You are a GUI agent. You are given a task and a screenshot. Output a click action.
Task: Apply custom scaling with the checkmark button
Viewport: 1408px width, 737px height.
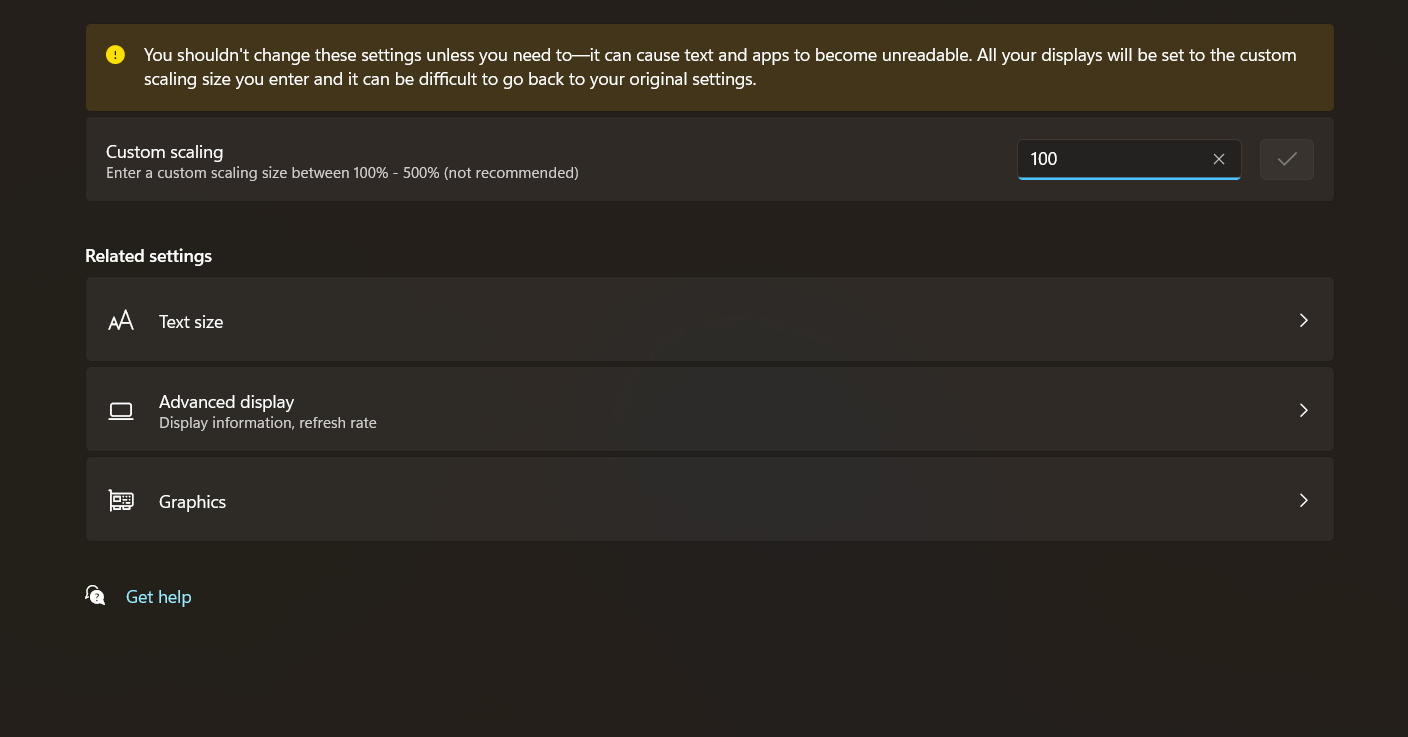[1287, 159]
